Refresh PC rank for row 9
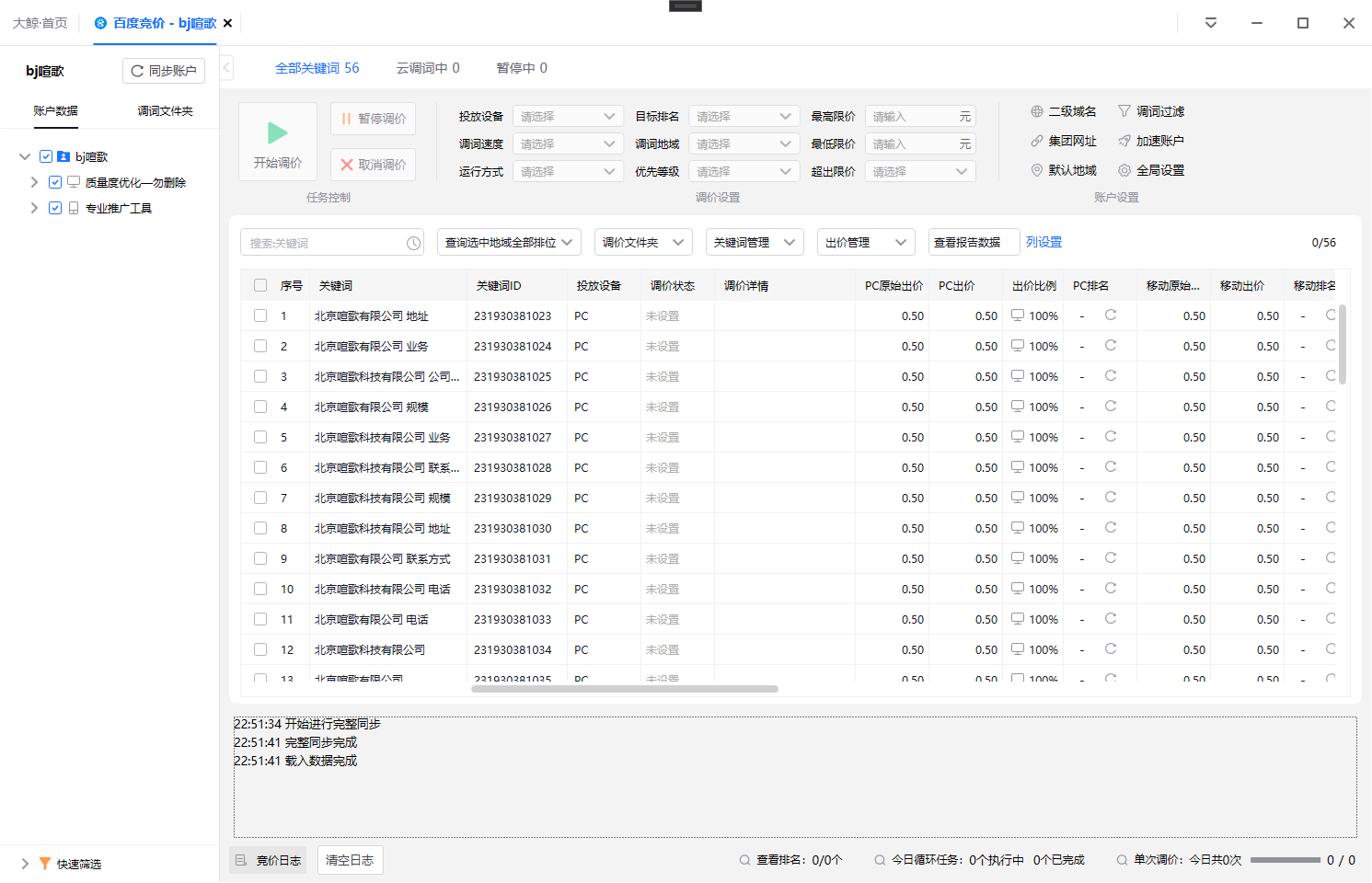The height and width of the screenshot is (883, 1372). point(1111,557)
